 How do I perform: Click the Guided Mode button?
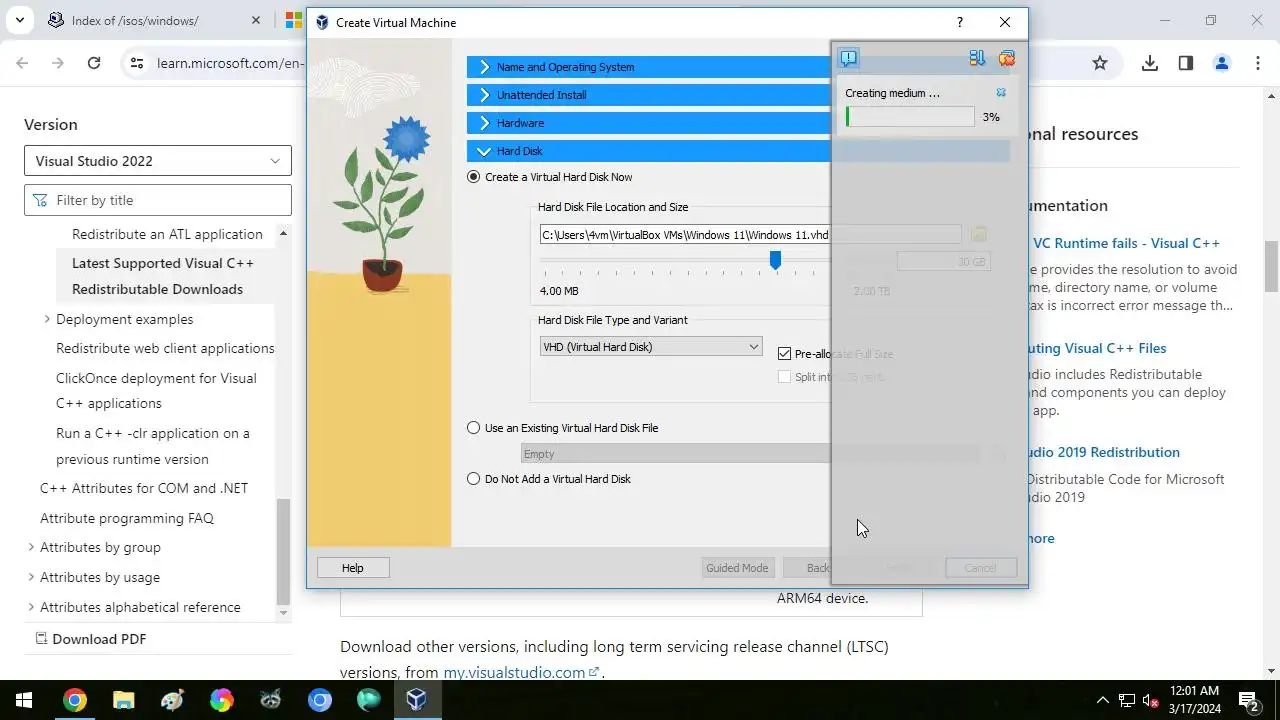(x=737, y=568)
